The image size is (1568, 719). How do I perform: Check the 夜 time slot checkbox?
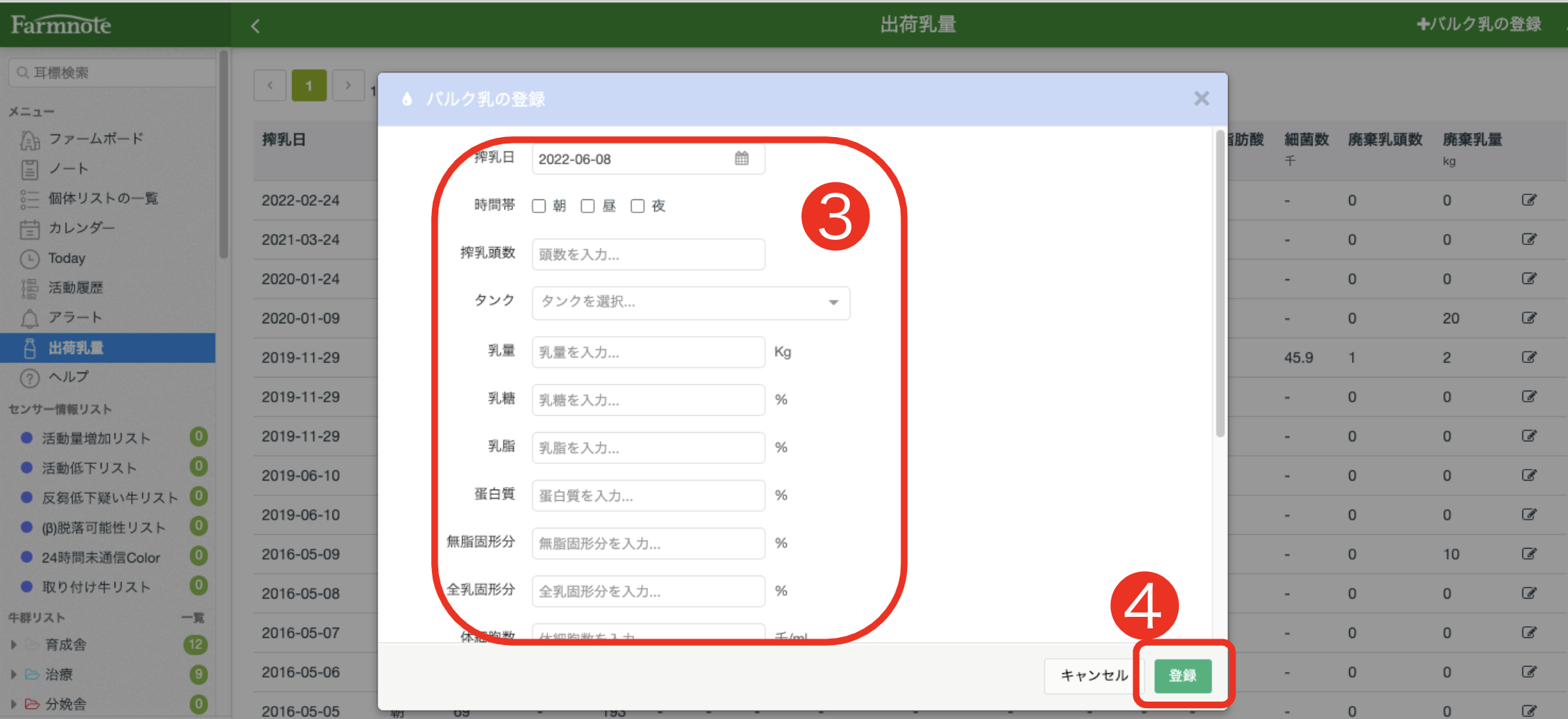coord(638,207)
